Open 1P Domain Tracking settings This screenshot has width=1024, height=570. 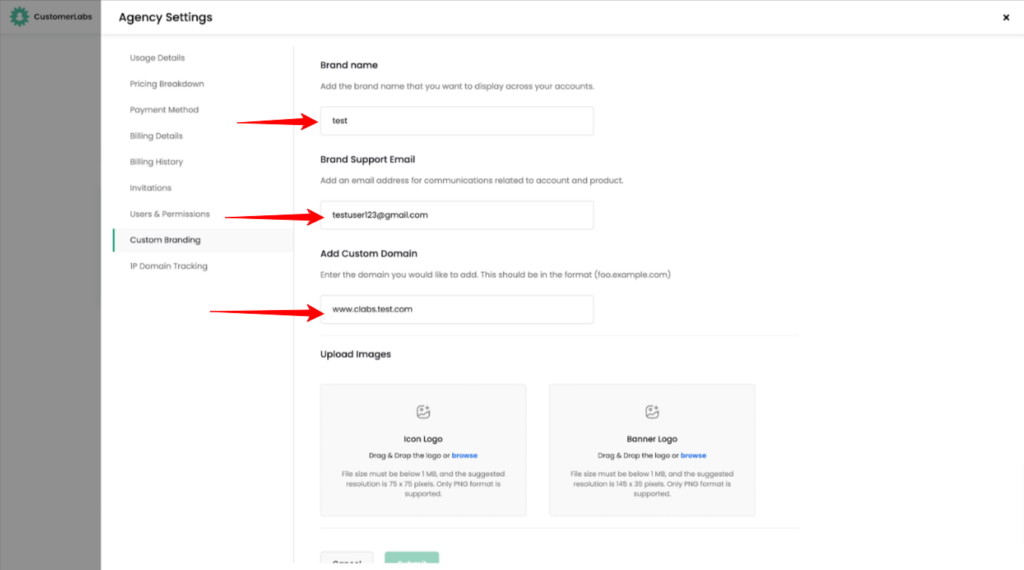[x=168, y=266]
